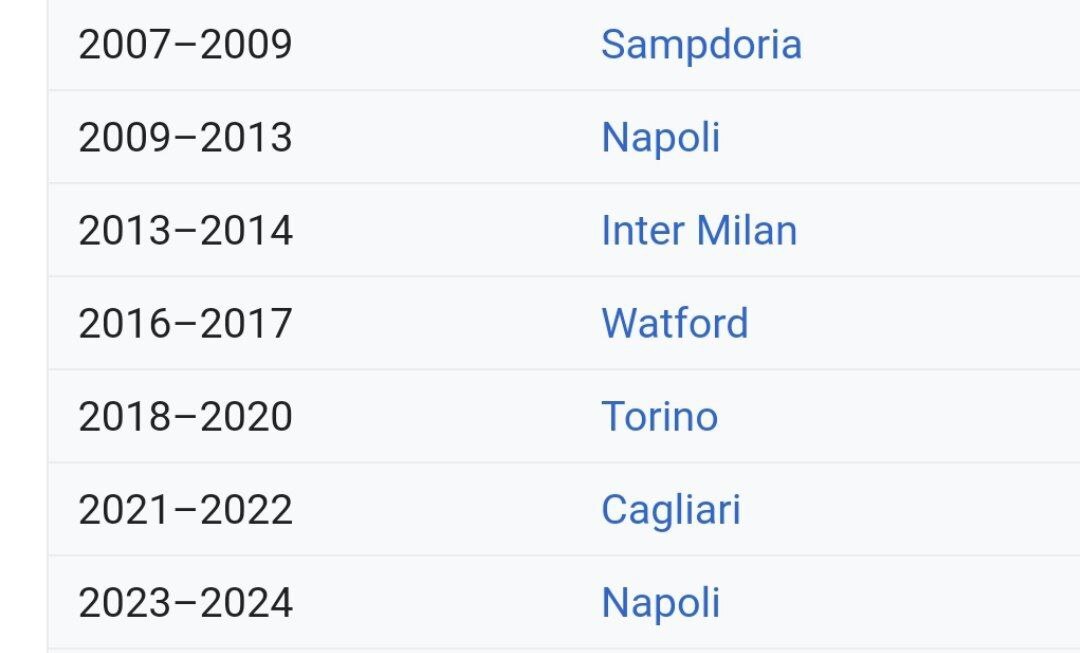Screen dimensions: 1080x653
Task: Click the 2007–2009 years cell
Action: point(185,45)
